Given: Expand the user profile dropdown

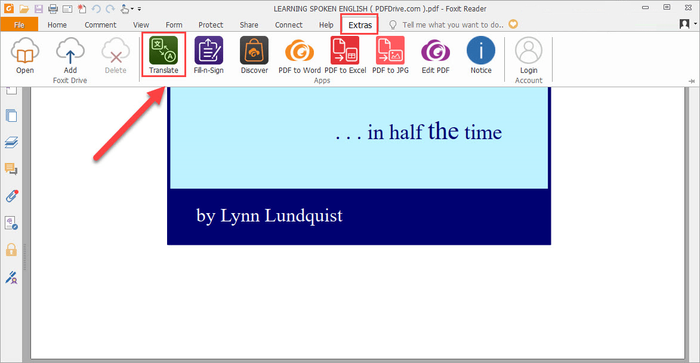Looking at the screenshot, I should click(x=696, y=24).
